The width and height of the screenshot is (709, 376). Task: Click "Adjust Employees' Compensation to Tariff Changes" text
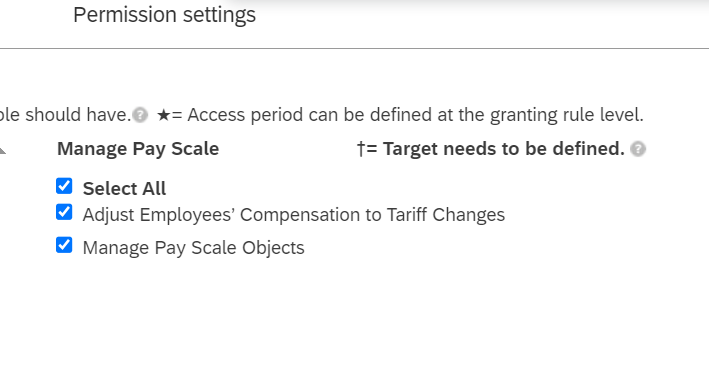coord(294,215)
